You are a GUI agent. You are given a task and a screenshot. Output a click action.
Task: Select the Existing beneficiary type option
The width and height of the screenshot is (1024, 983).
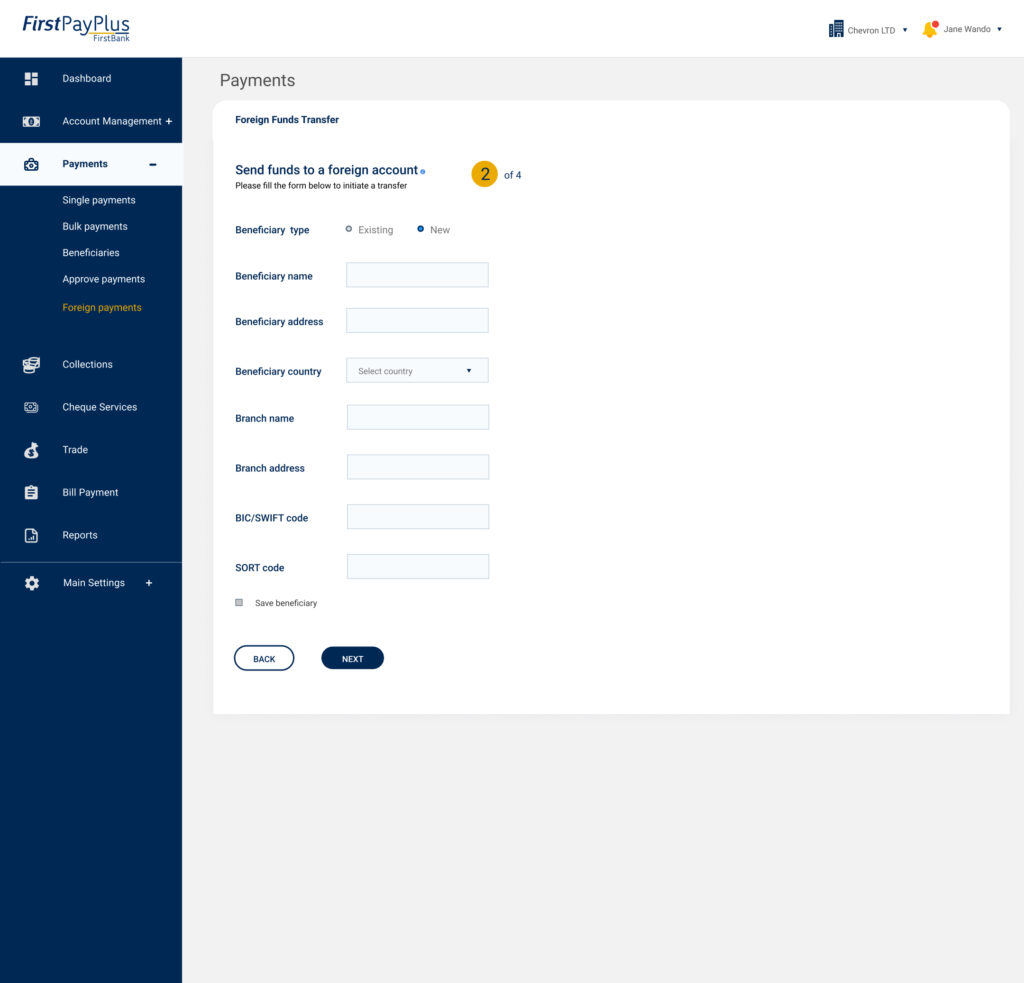[349, 229]
